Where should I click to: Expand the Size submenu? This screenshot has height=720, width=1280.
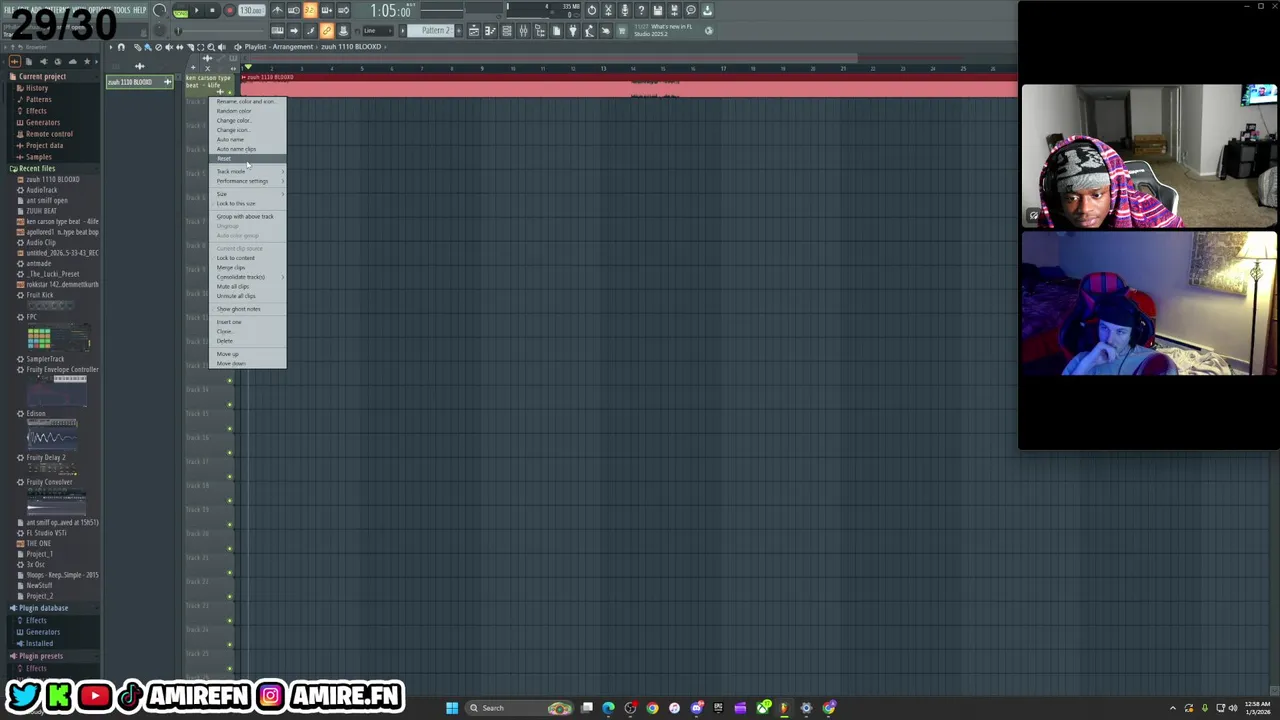[249, 194]
